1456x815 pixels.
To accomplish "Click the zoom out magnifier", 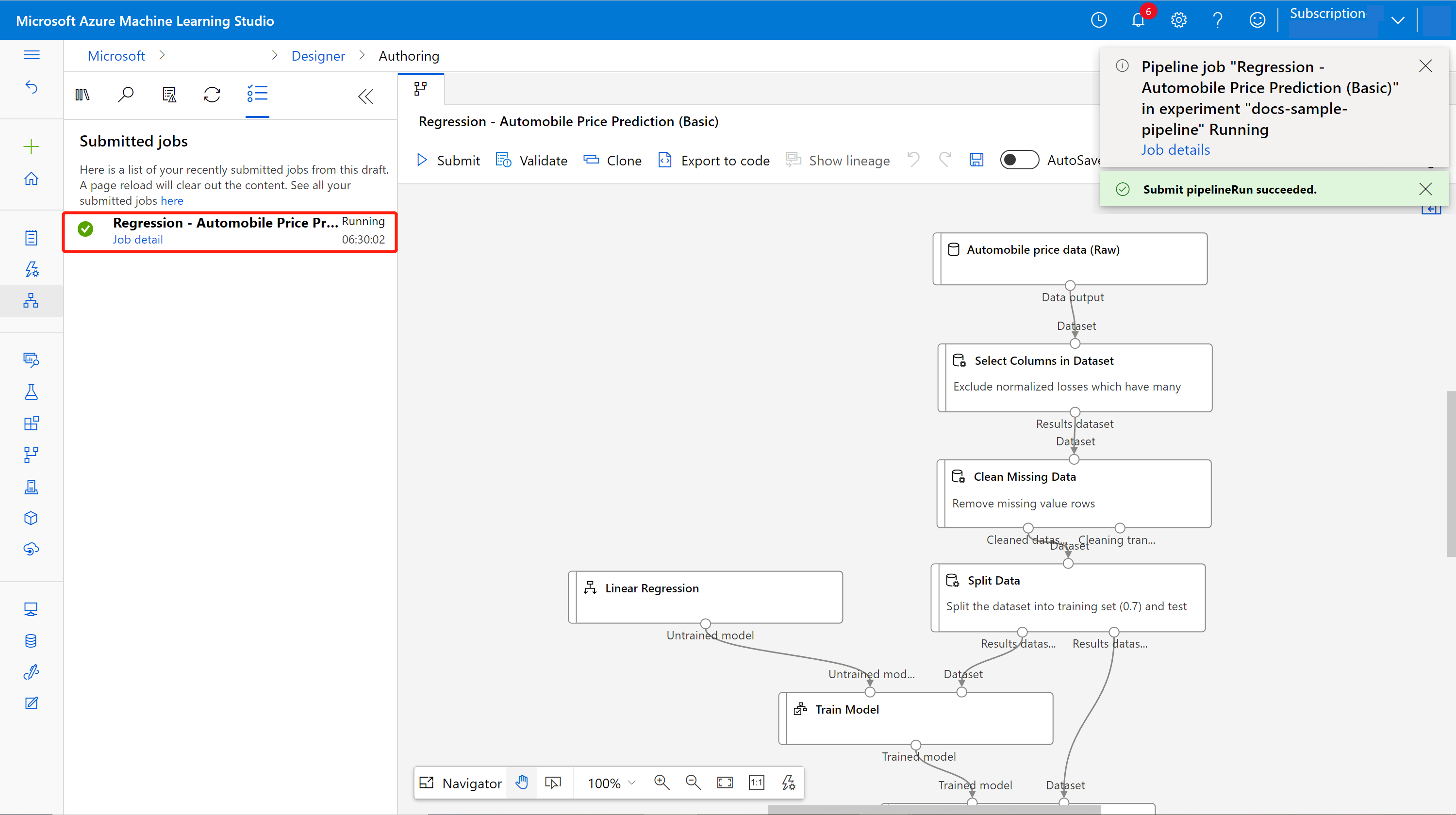I will click(693, 782).
